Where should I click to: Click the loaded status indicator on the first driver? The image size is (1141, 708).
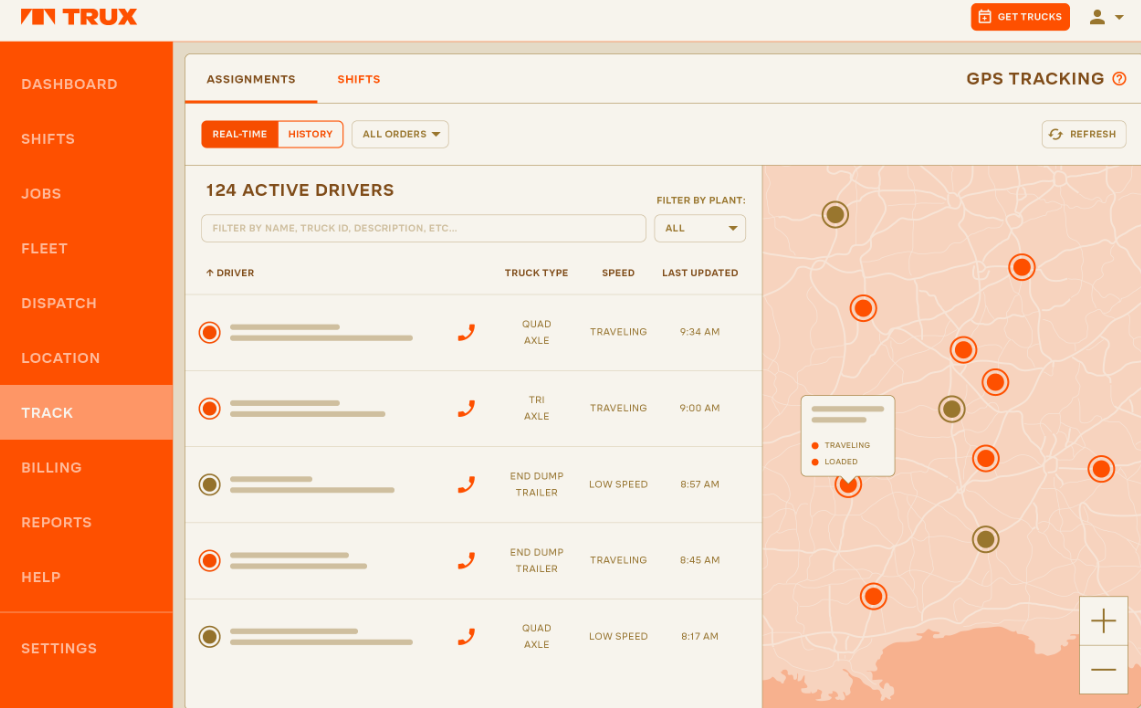[x=209, y=331]
